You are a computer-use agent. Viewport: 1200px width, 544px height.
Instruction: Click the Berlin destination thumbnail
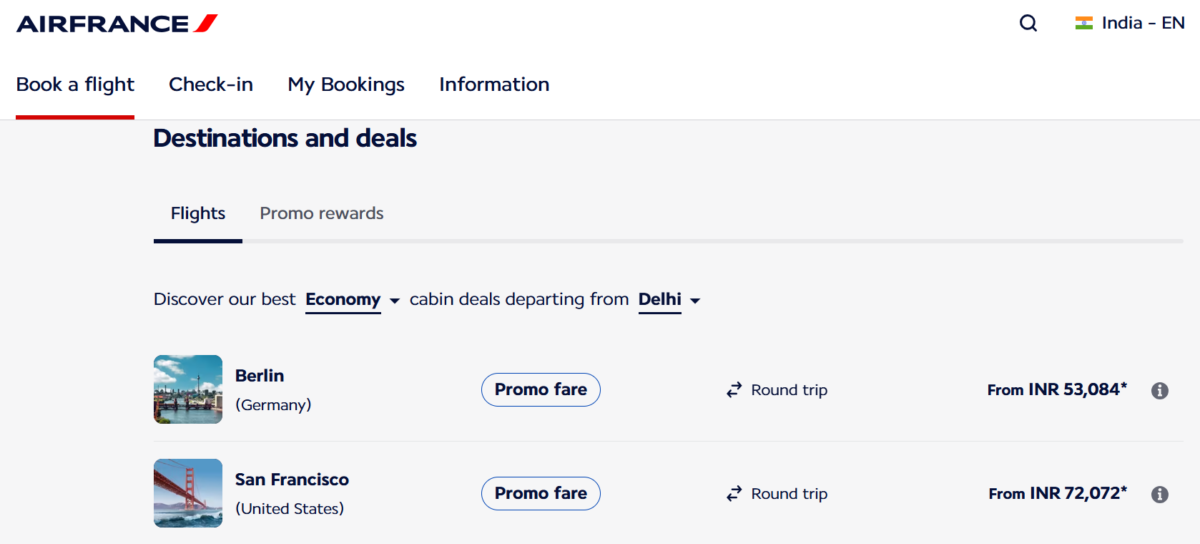(188, 390)
